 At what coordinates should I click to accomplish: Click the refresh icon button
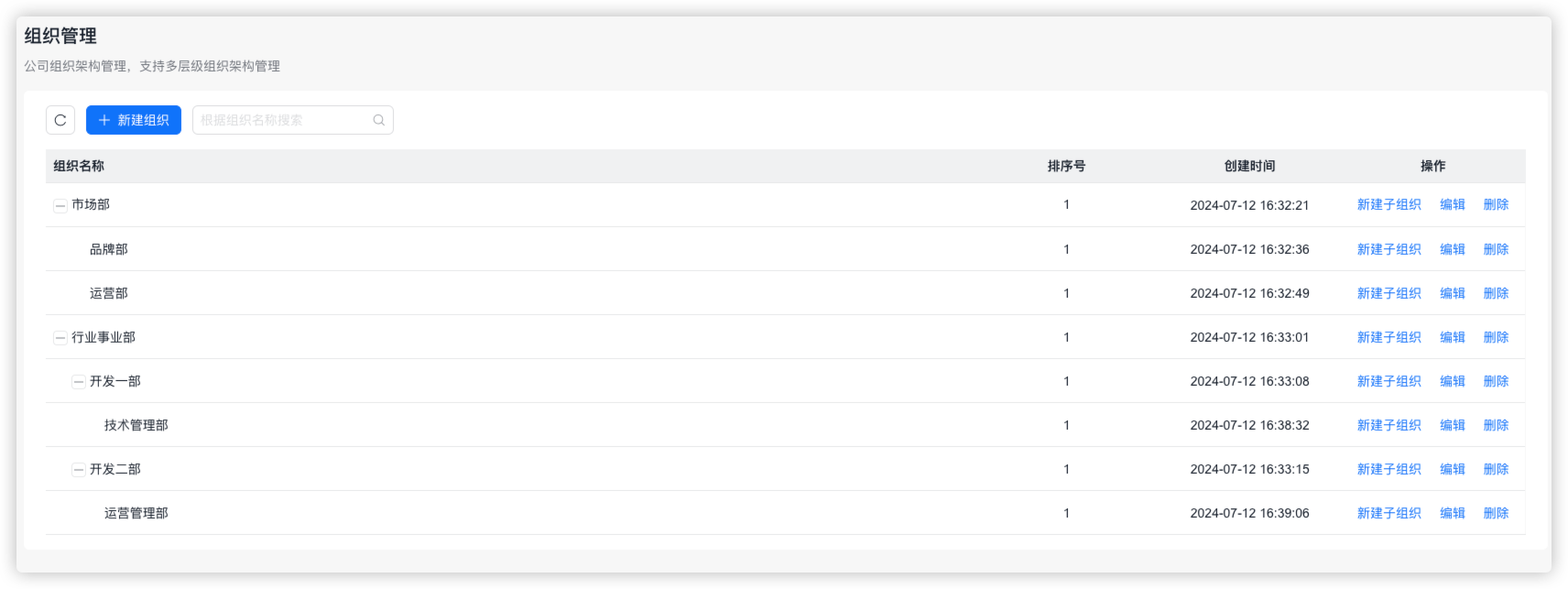[x=60, y=120]
